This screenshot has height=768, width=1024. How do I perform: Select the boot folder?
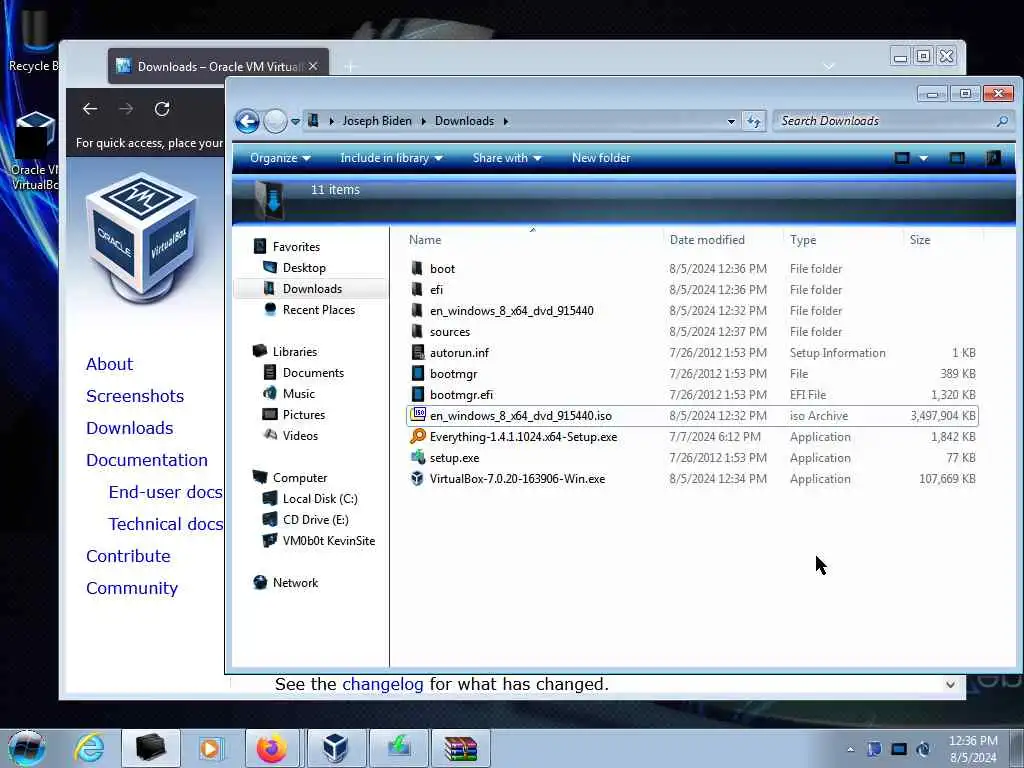tap(692, 268)
